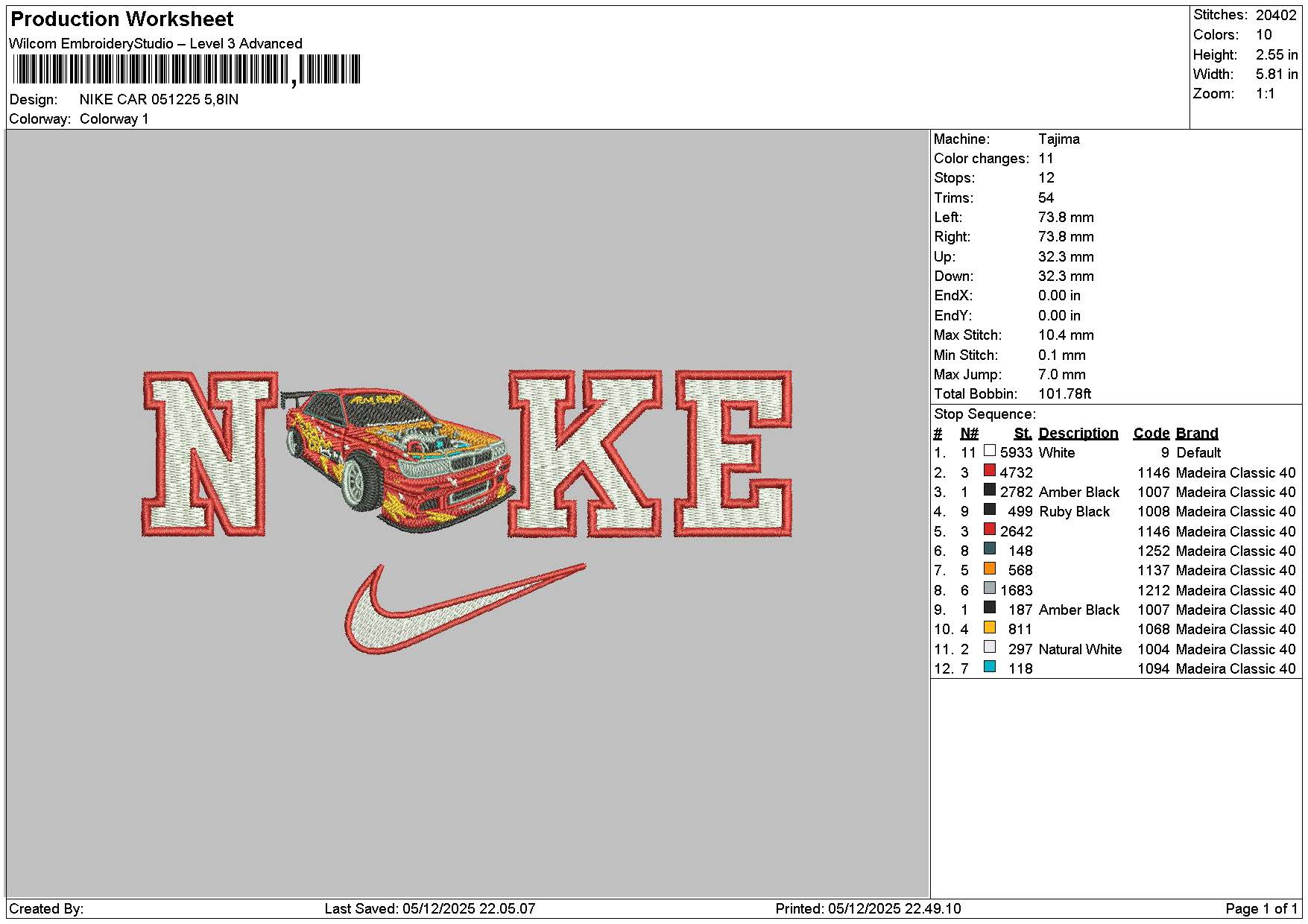This screenshot has height=924, width=1308.
Task: Click the Ruby Black color swatch
Action: (990, 510)
